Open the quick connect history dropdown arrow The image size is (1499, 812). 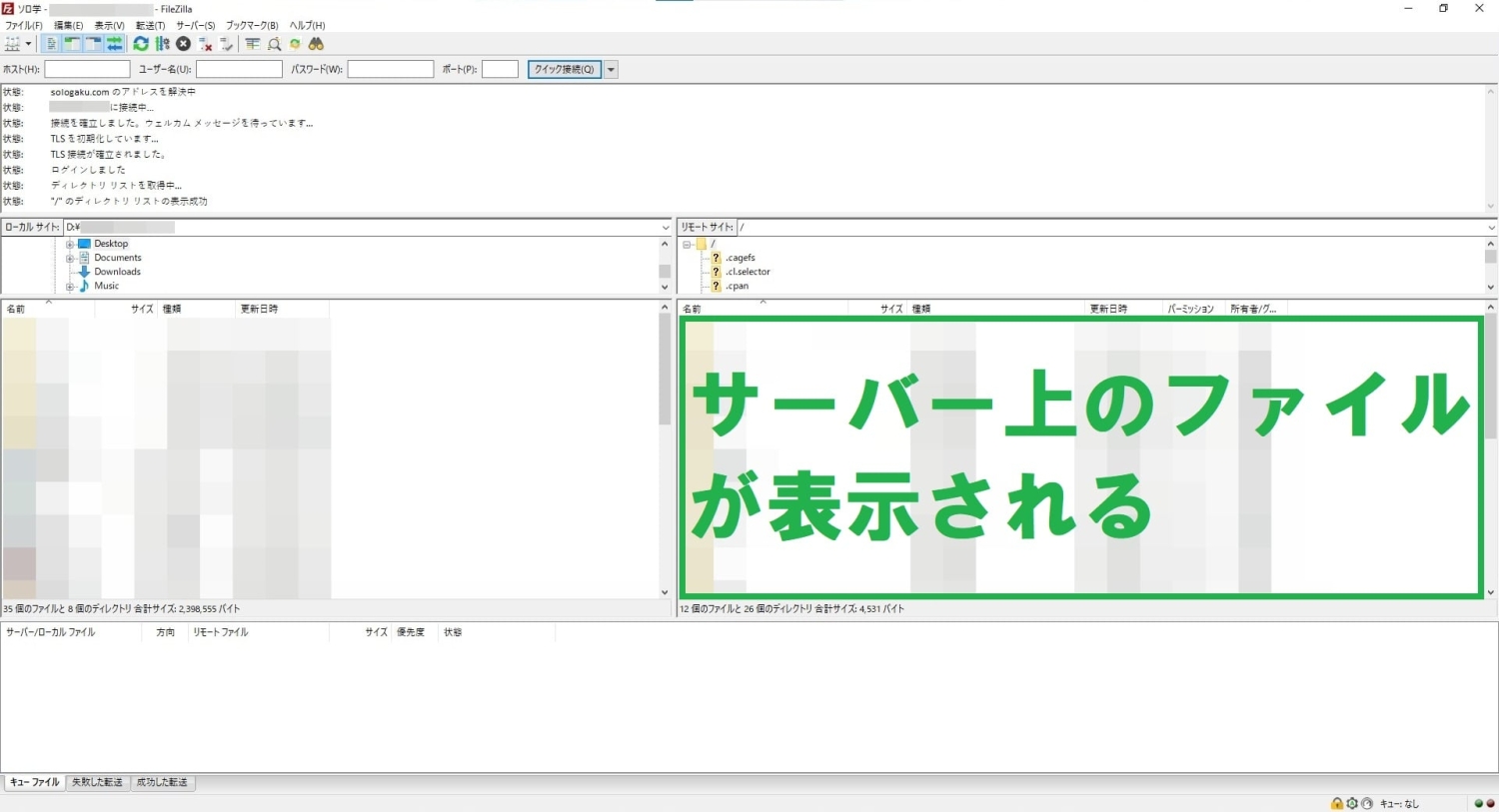coord(611,69)
